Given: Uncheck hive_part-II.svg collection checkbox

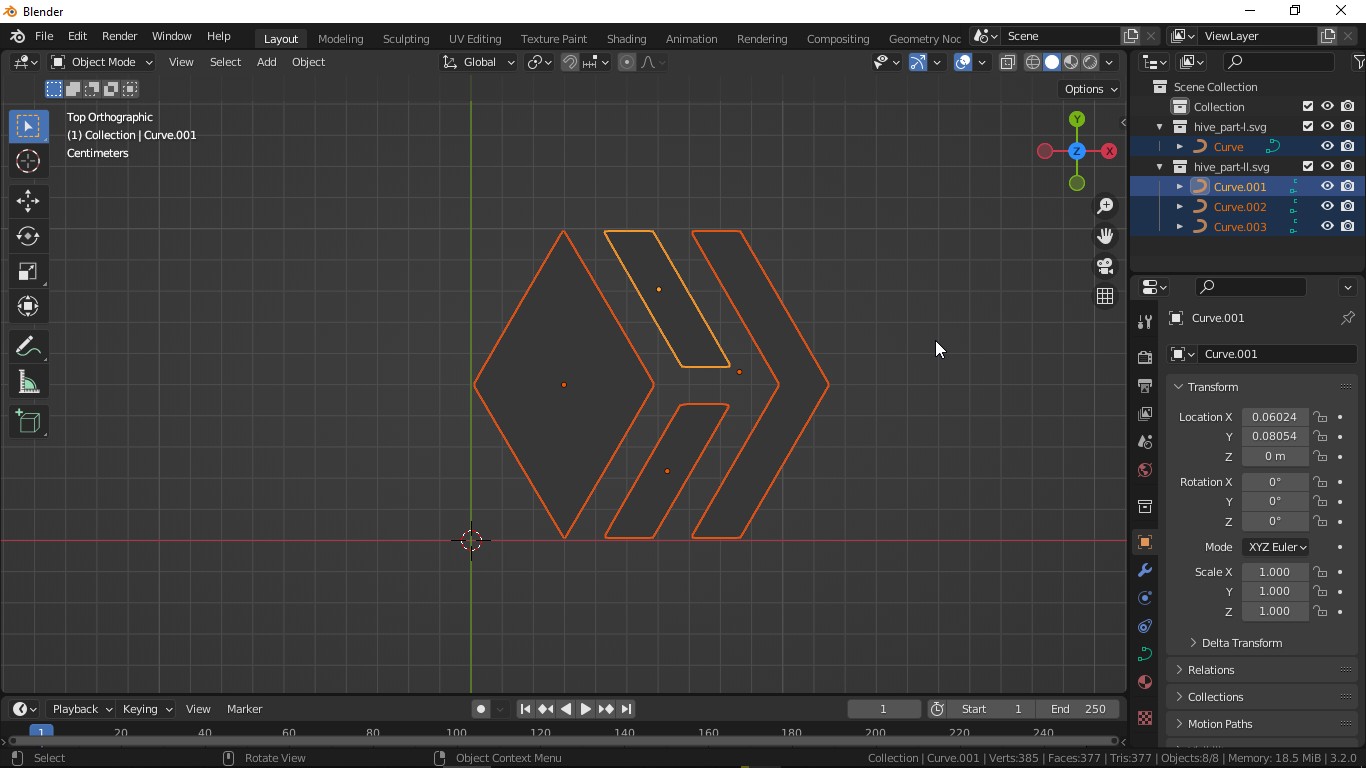Looking at the screenshot, I should coord(1307,166).
